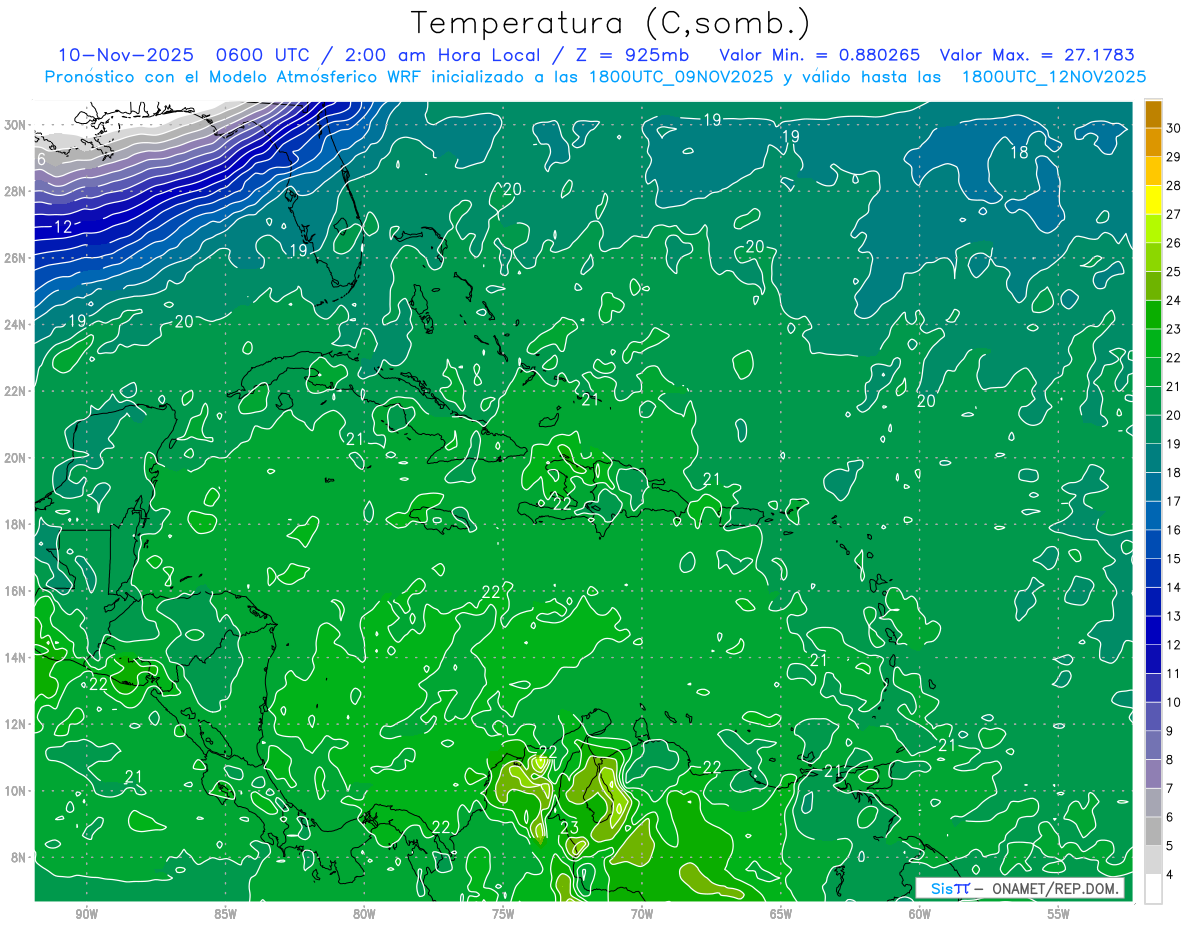The image size is (1200, 927).
Task: Click the color scale label '30'
Action: point(1174,127)
